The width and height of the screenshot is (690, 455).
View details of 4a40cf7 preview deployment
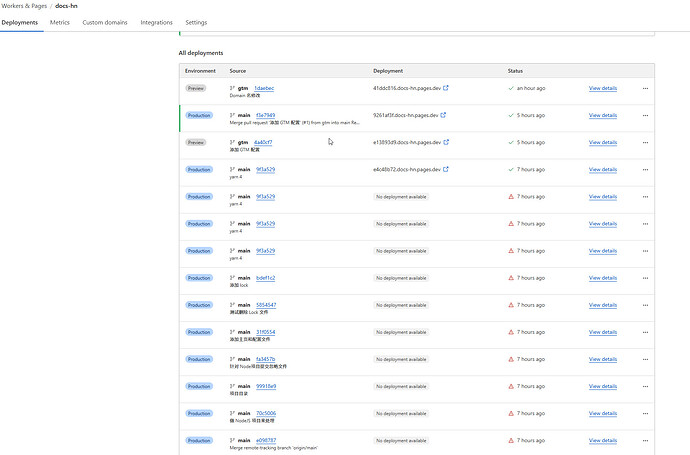[x=603, y=143]
